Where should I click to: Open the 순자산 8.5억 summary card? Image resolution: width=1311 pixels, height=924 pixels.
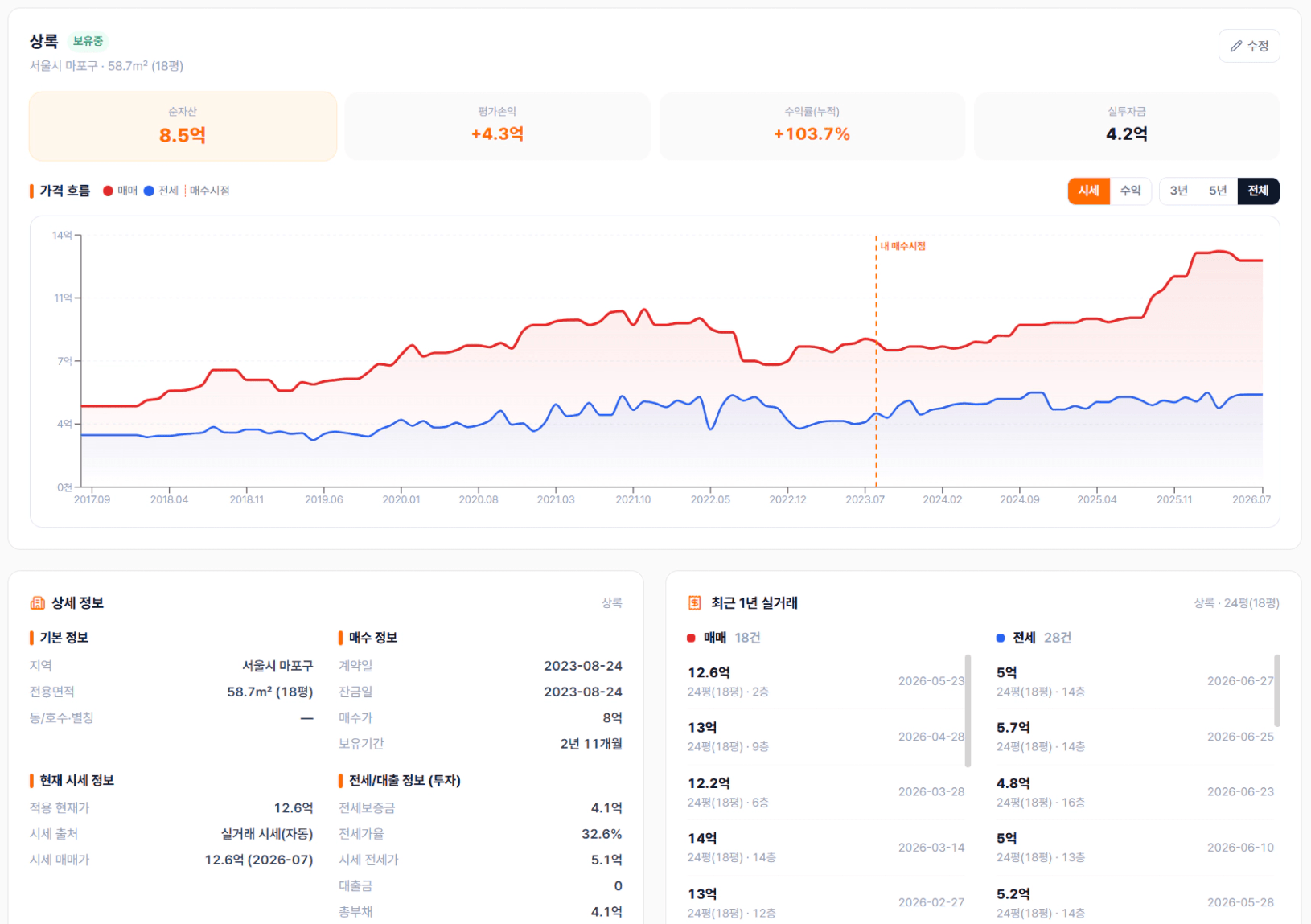pos(183,126)
